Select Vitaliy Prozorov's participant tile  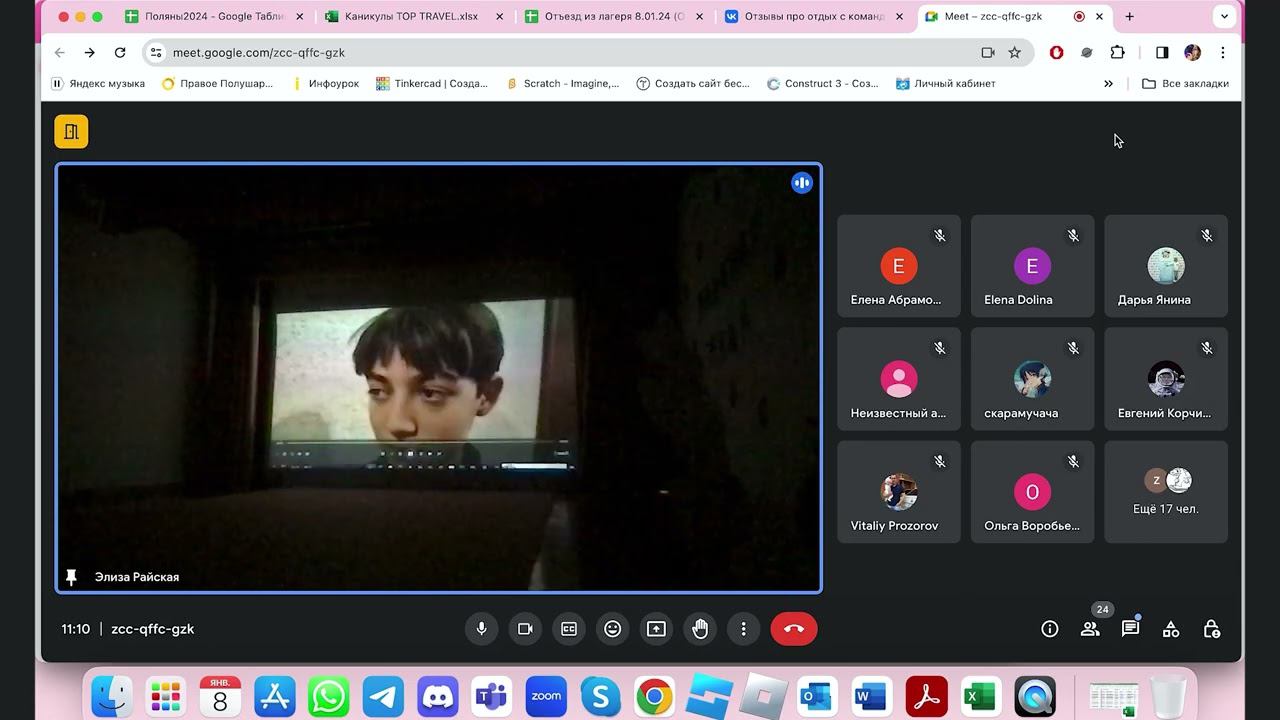899,492
